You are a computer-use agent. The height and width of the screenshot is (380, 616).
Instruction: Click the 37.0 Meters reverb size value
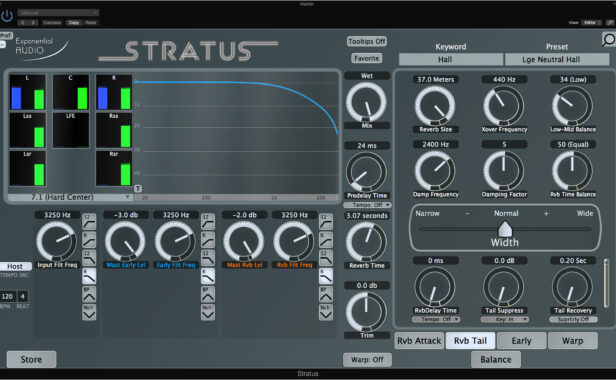coord(435,79)
